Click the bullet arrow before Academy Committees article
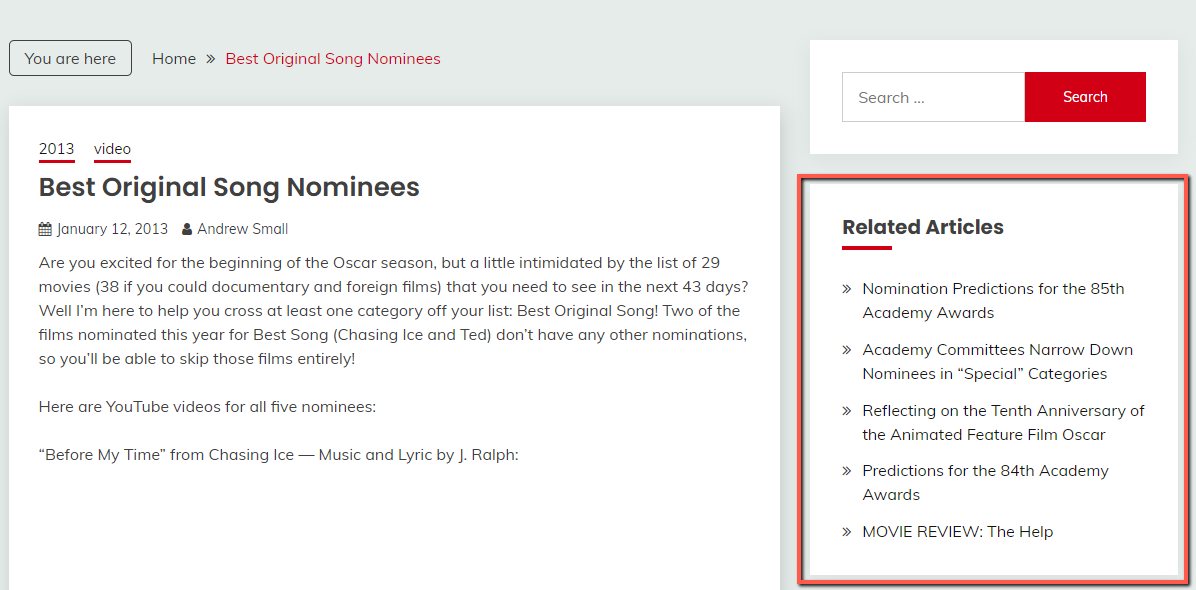Screen dimensions: 1196x590 (x=847, y=350)
